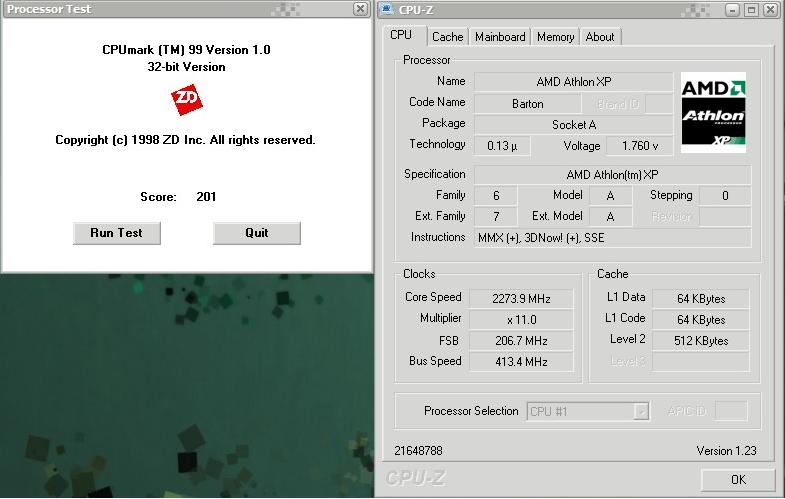Click the Version 1.23 label
The image size is (785, 499).
pyautogui.click(x=726, y=451)
